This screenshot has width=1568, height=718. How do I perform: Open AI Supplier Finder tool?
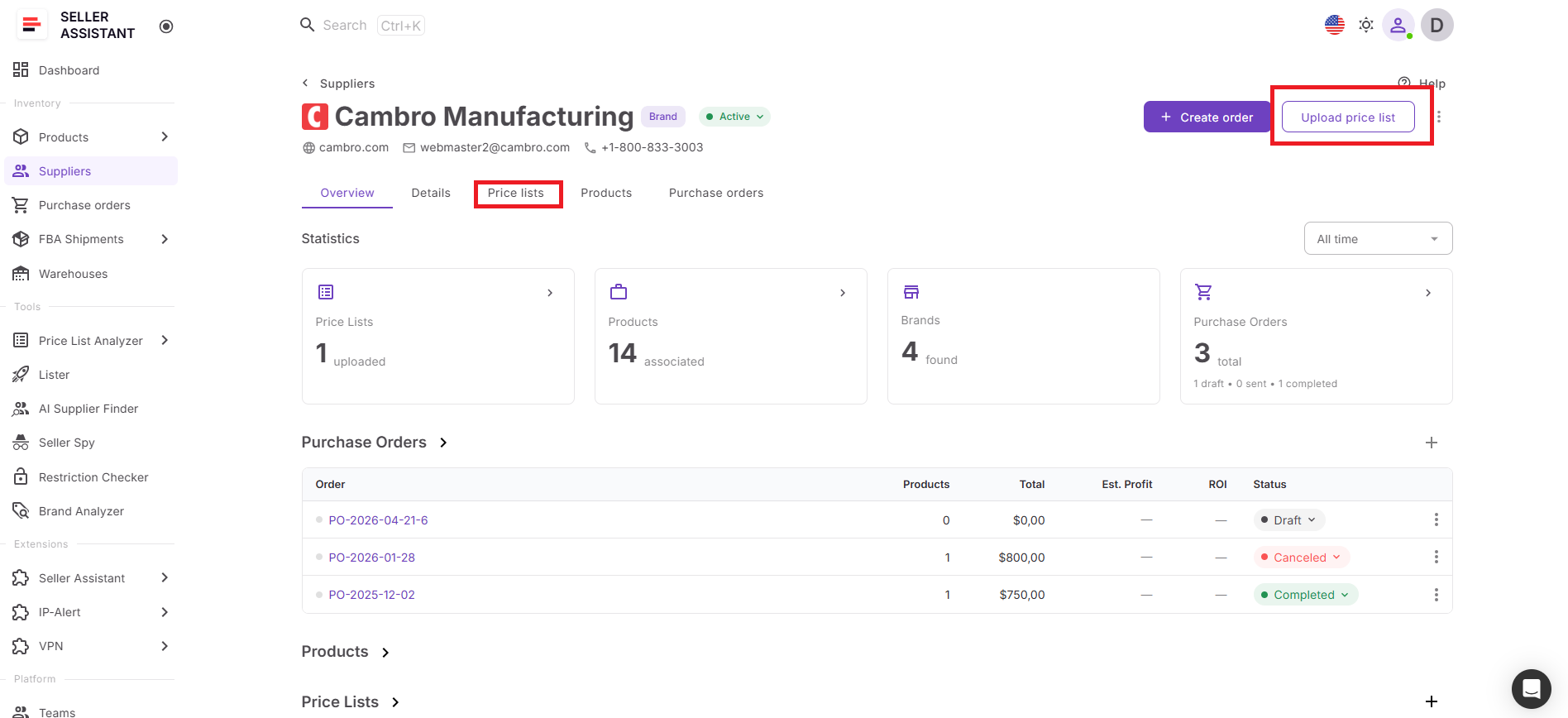coord(88,409)
